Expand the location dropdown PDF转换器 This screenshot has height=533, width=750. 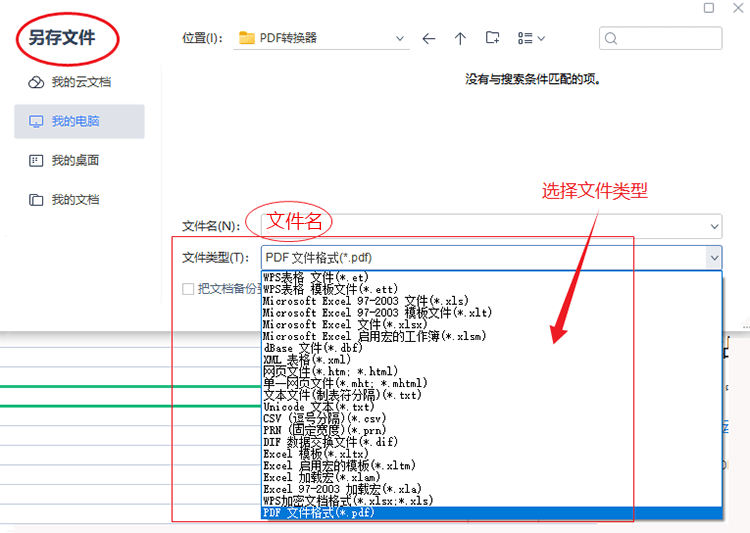(400, 38)
